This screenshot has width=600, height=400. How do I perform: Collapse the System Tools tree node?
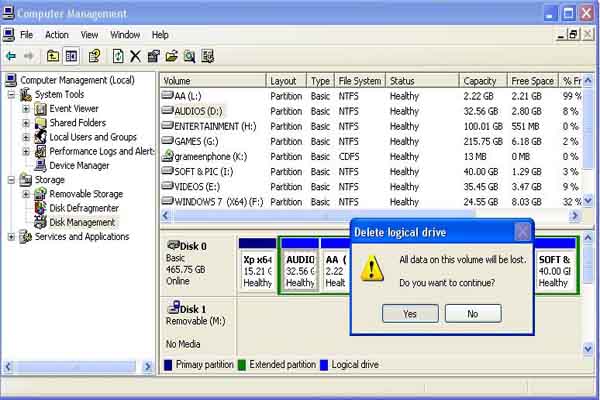[12, 95]
